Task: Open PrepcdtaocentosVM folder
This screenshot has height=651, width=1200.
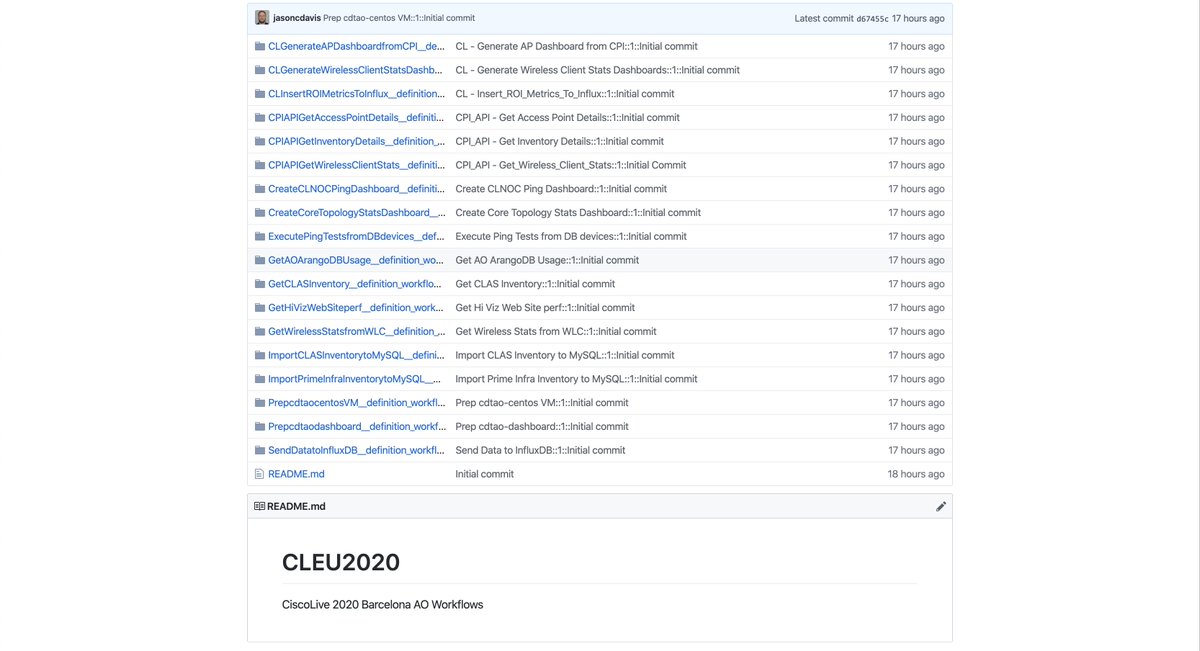Action: (x=356, y=402)
